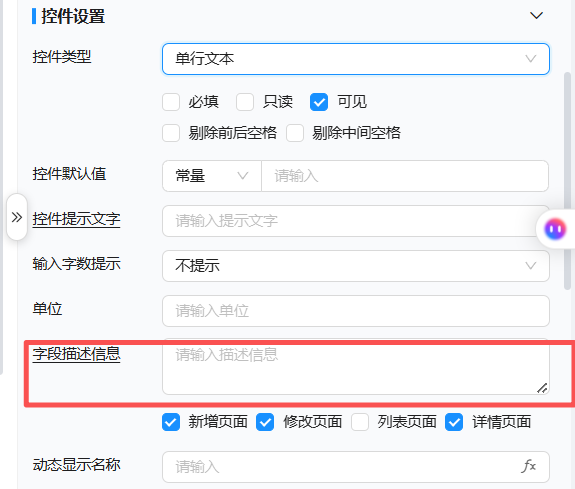
Task: Click the double-arrow panel expand handle
Action: pyautogui.click(x=17, y=217)
